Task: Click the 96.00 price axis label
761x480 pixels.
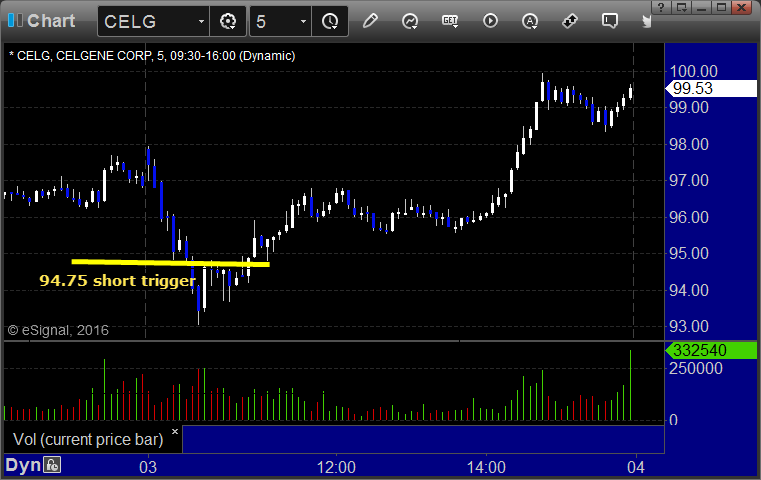Action: [689, 217]
